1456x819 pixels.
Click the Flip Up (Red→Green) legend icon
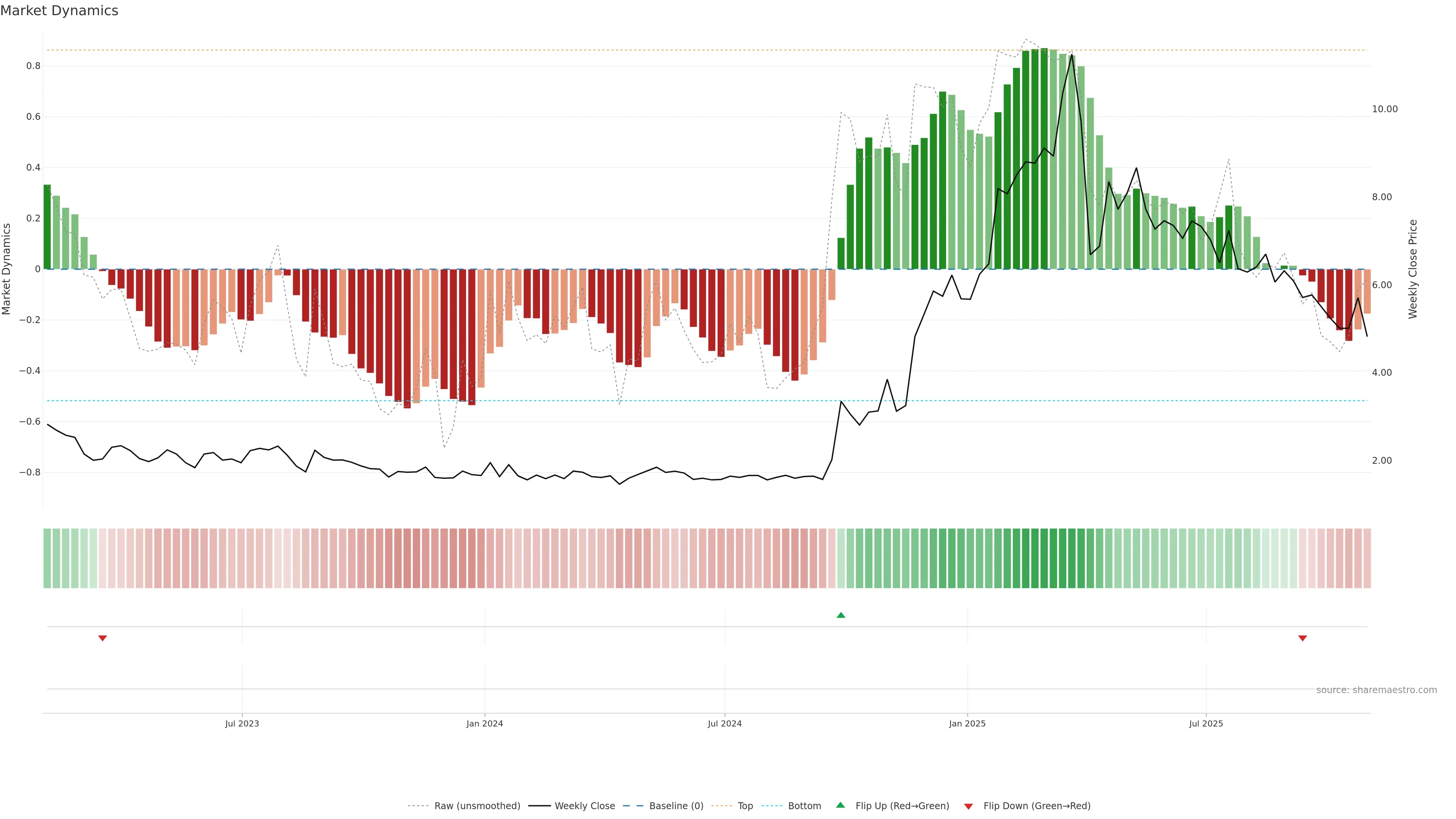(x=841, y=805)
